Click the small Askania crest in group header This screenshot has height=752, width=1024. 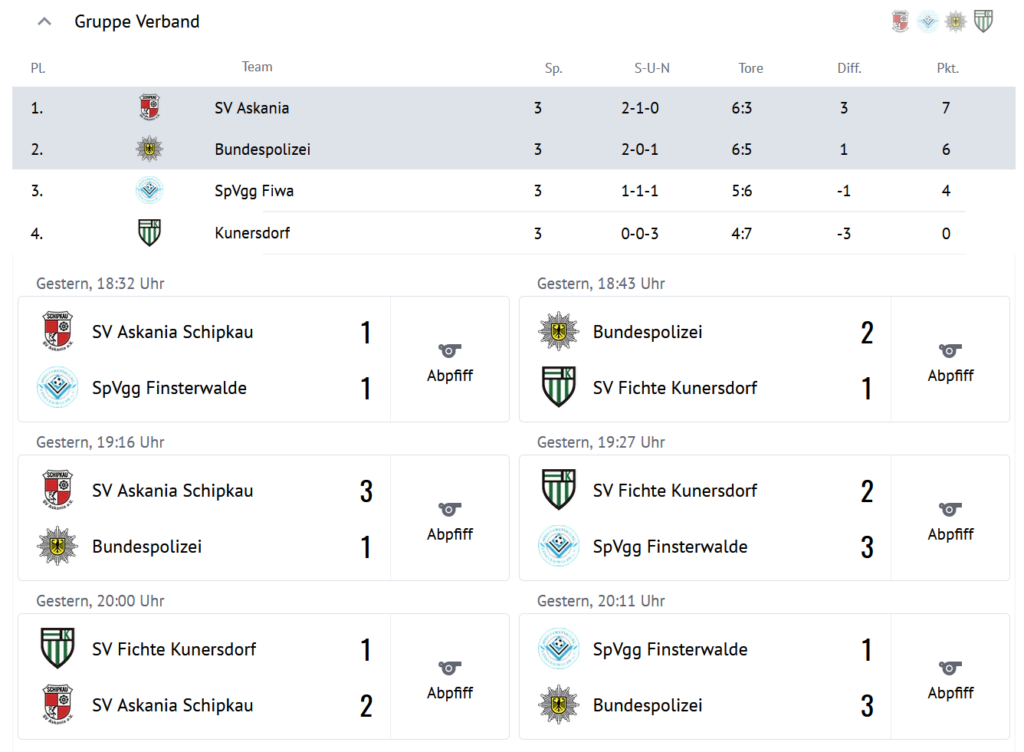(x=901, y=21)
